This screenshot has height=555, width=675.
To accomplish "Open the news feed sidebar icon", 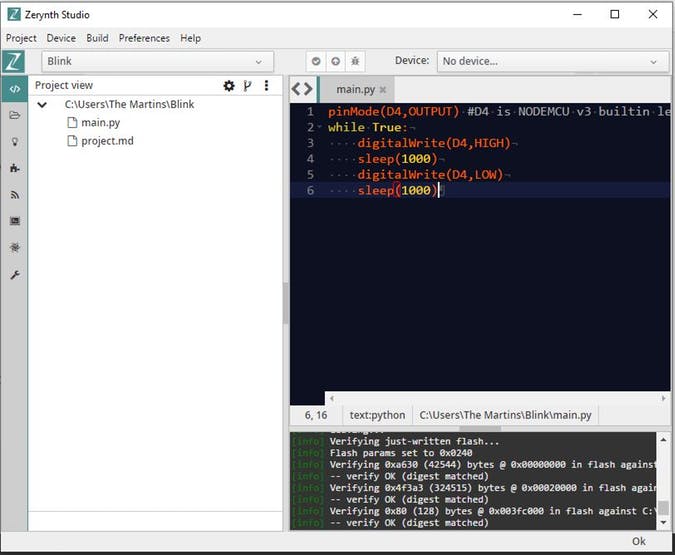I will coord(15,195).
